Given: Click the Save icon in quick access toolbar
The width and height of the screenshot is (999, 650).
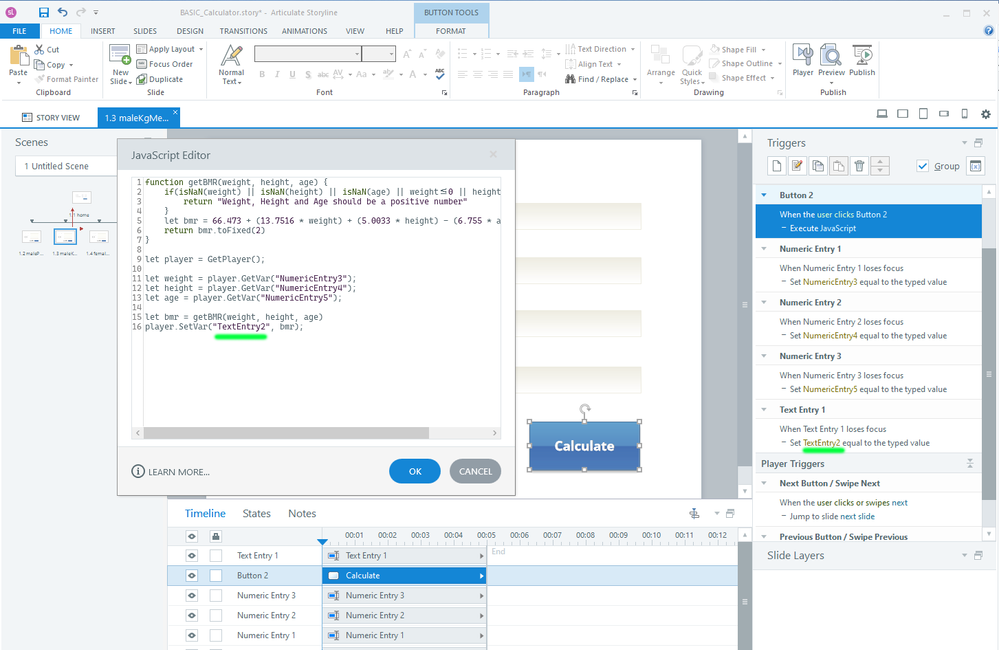Looking at the screenshot, I should [44, 11].
